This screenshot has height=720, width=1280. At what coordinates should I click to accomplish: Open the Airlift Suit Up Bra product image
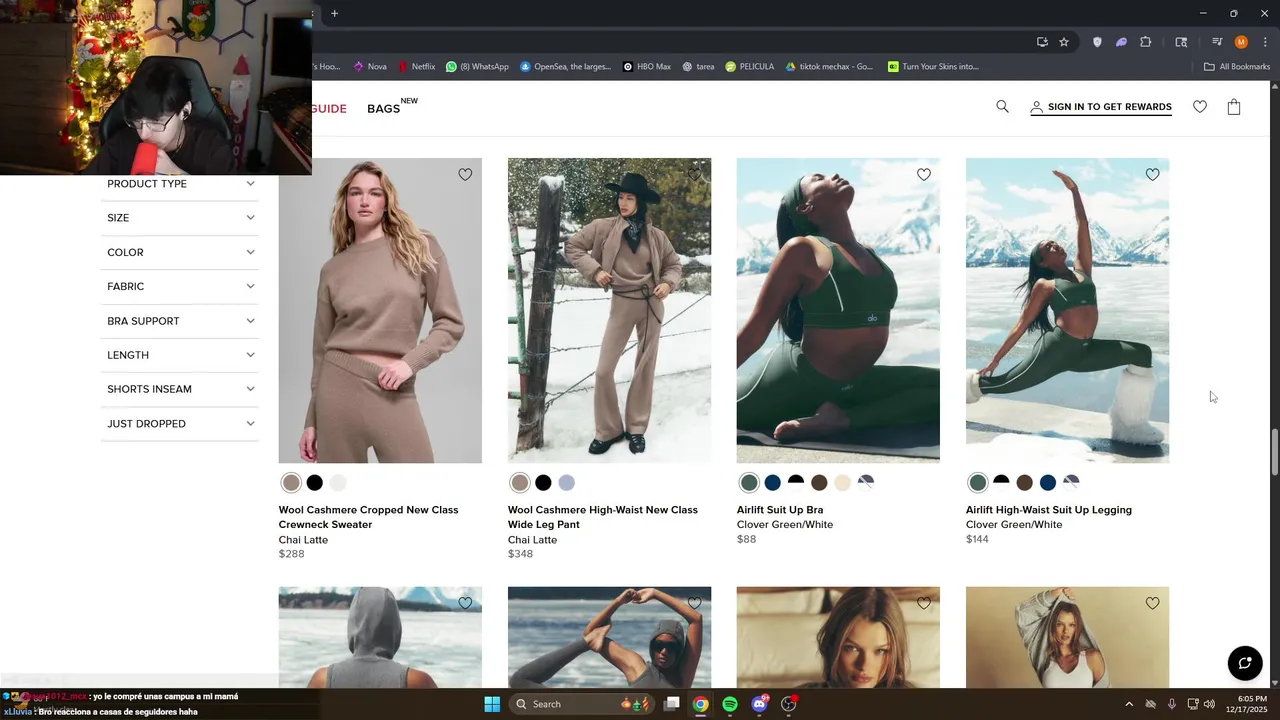[838, 310]
